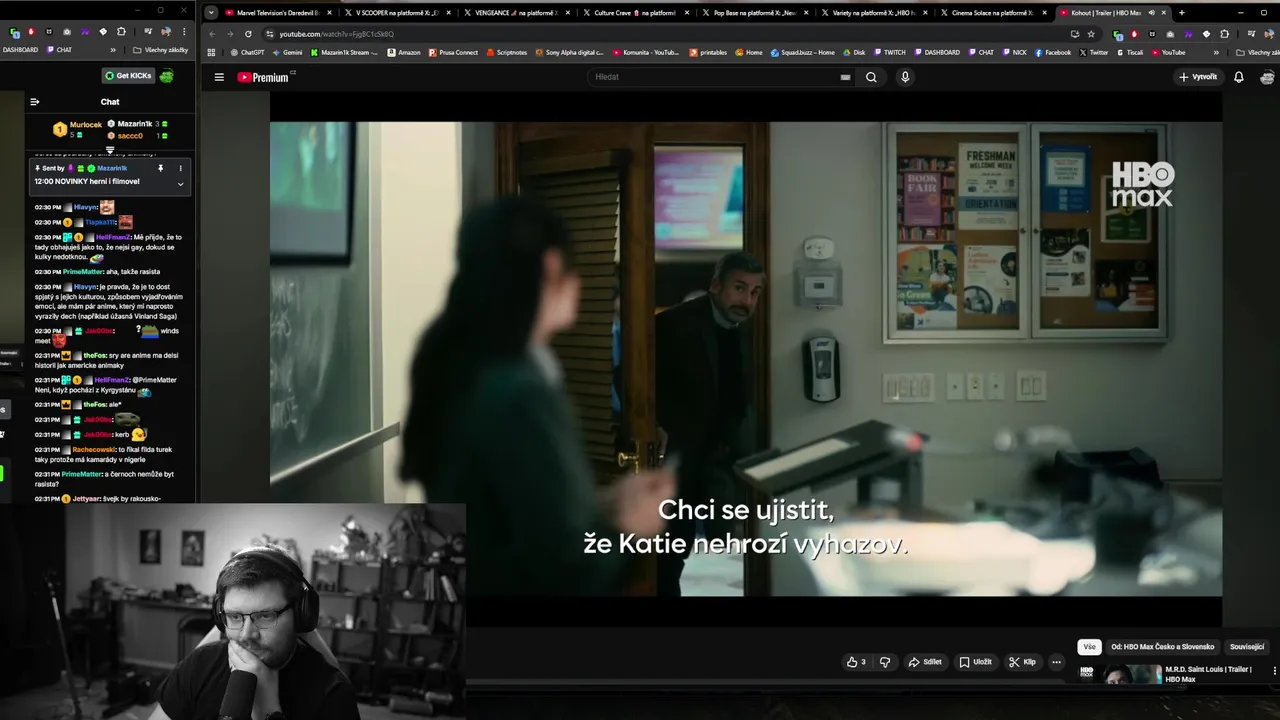
Task: Switch to the V SCOOPER na platformě X tab
Action: pyautogui.click(x=395, y=13)
